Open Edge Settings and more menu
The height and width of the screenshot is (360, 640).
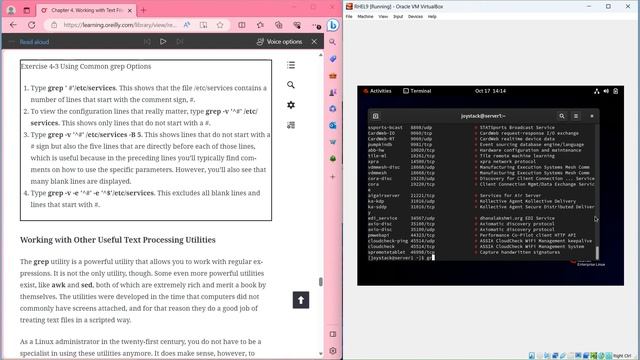point(316,25)
